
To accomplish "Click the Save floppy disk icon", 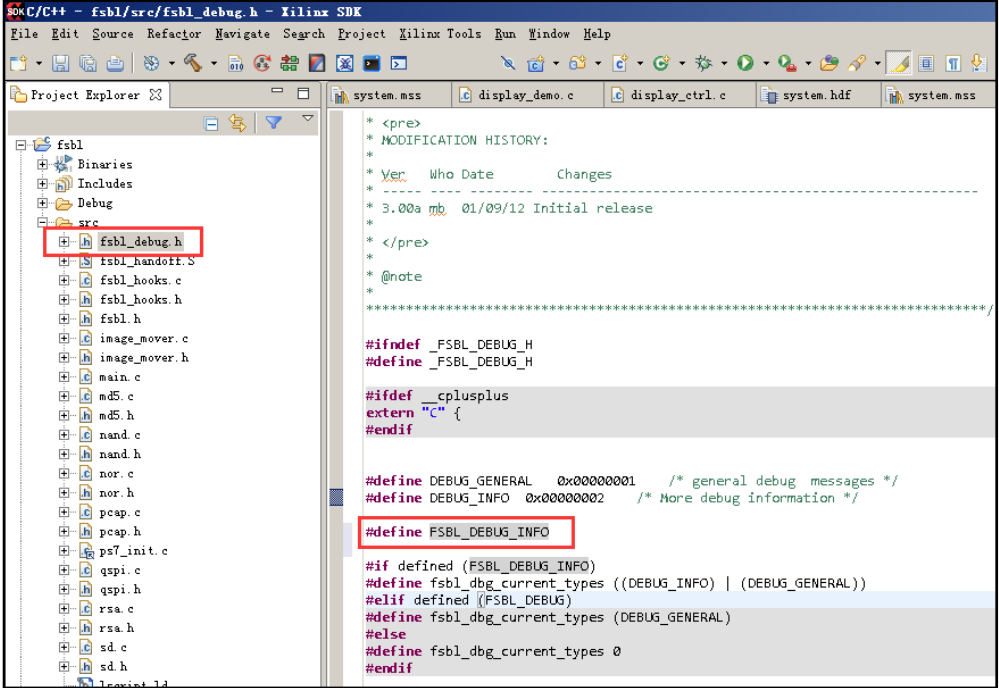I will tap(61, 63).
